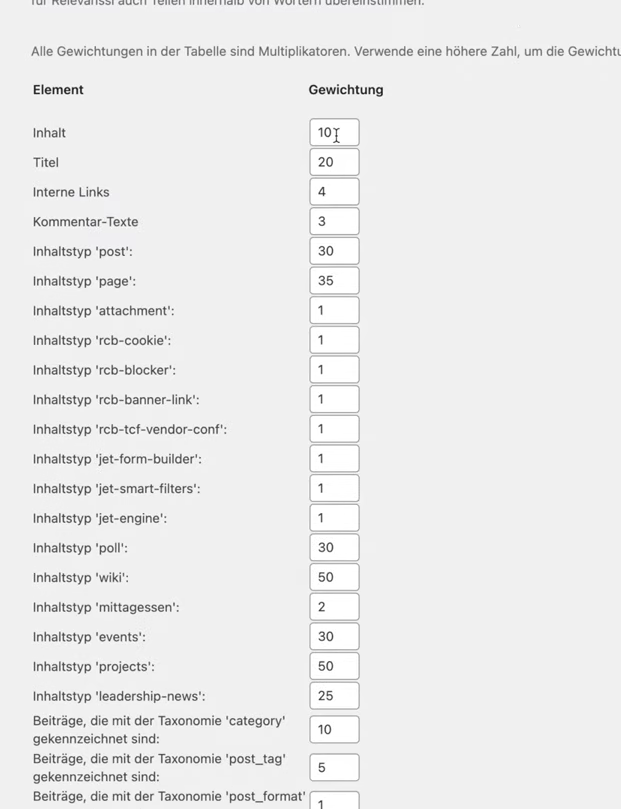Edit the Inhaltstyp 'events' weight field

coord(335,636)
